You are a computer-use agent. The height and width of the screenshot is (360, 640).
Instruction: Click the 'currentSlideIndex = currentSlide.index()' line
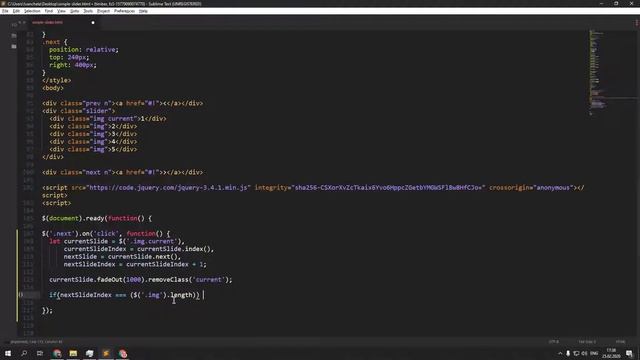(x=138, y=249)
